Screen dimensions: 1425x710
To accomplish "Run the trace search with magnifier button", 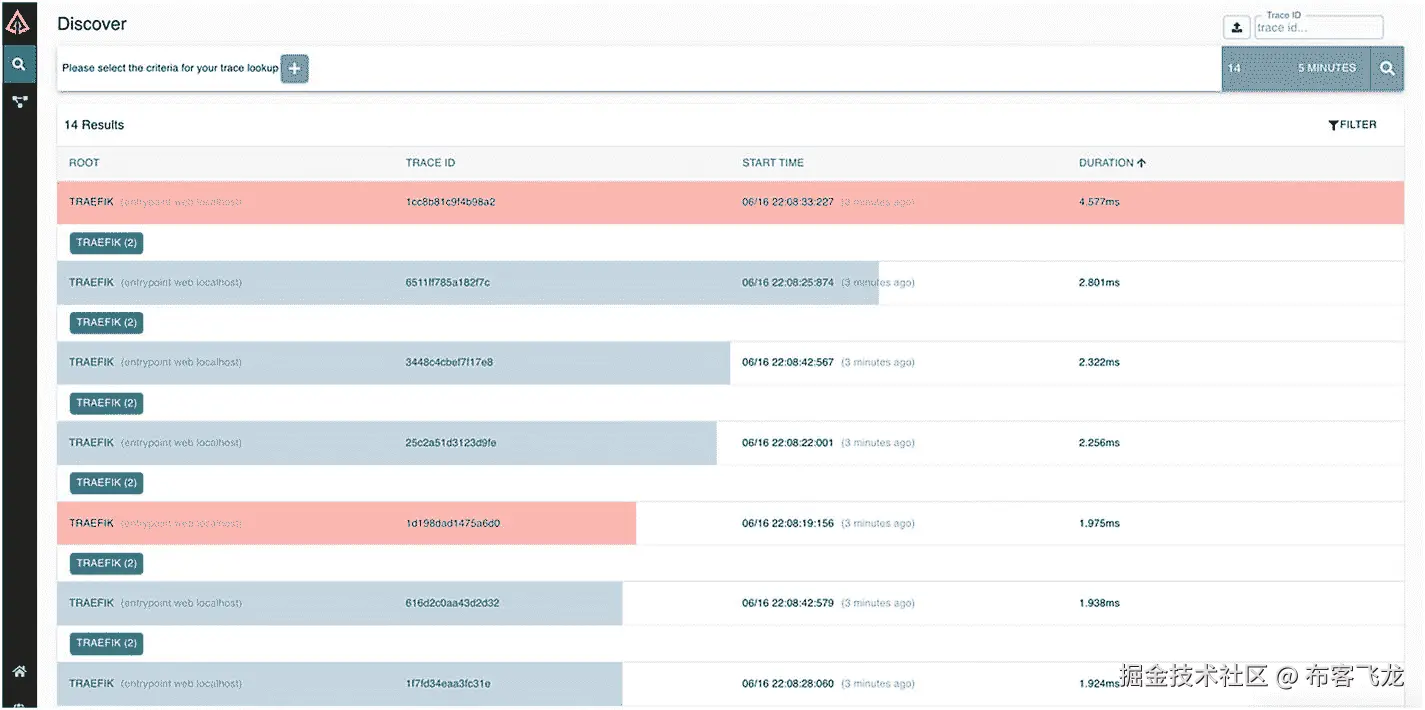I will tap(1387, 68).
